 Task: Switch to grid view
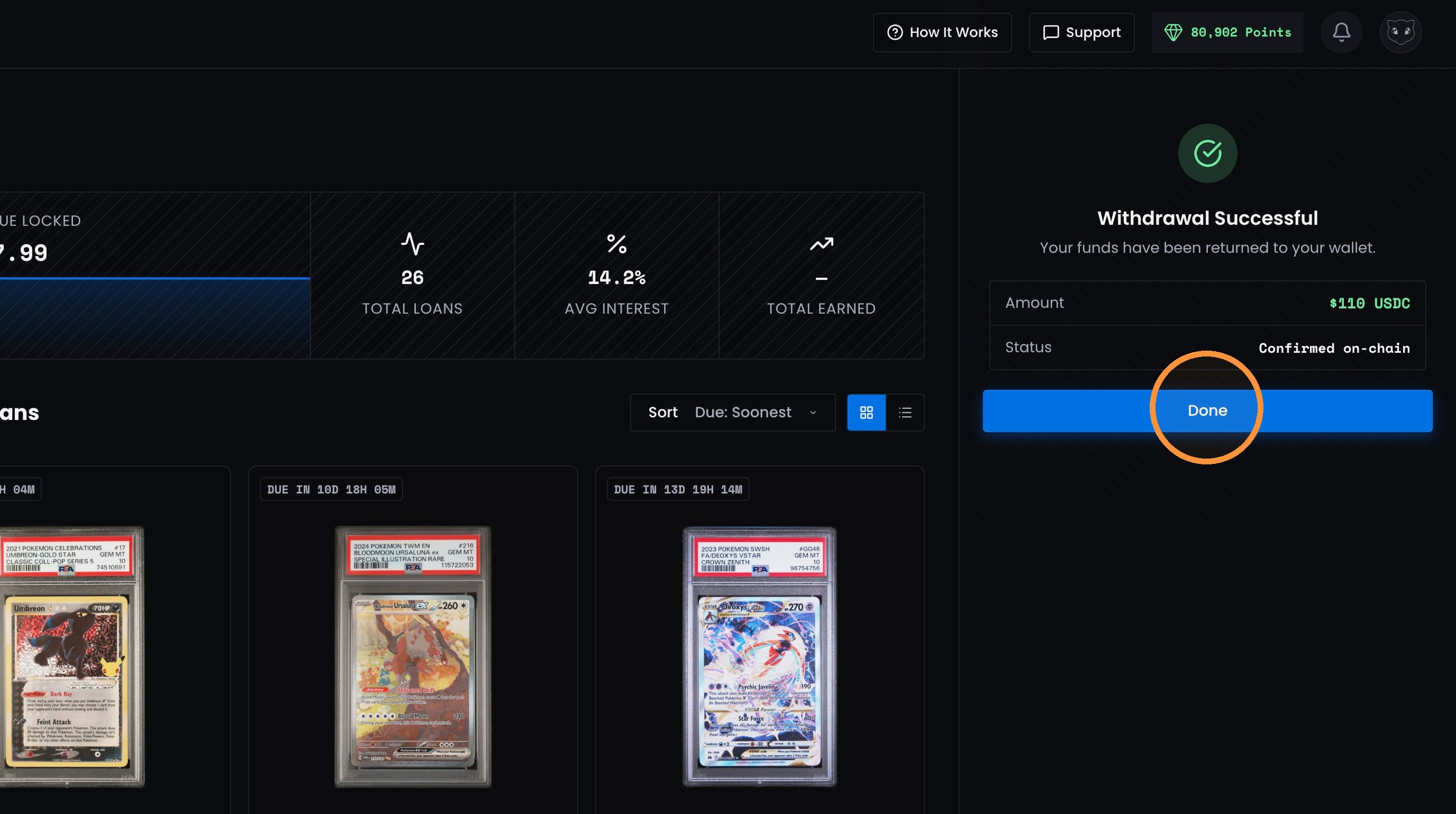click(x=867, y=413)
